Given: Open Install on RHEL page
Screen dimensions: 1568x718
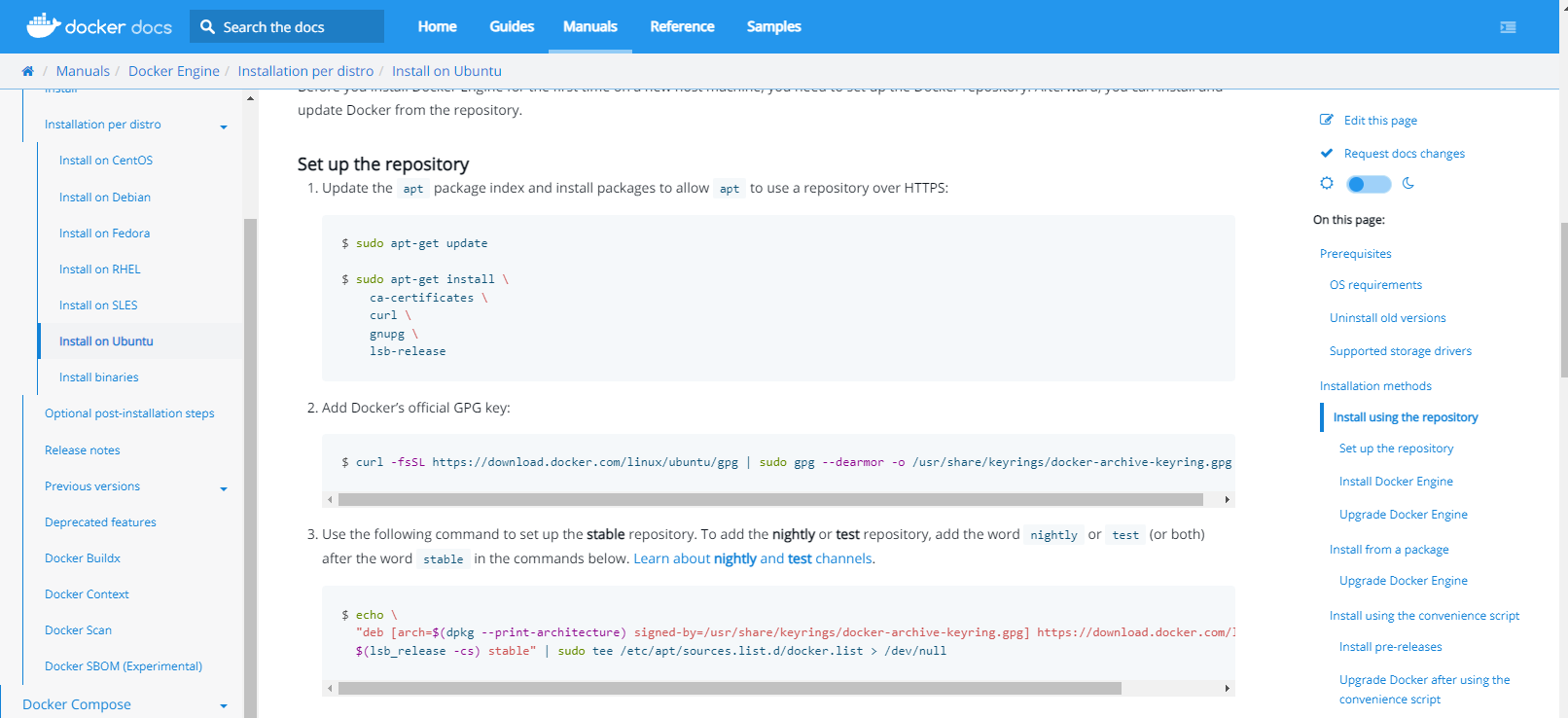Looking at the screenshot, I should [99, 269].
